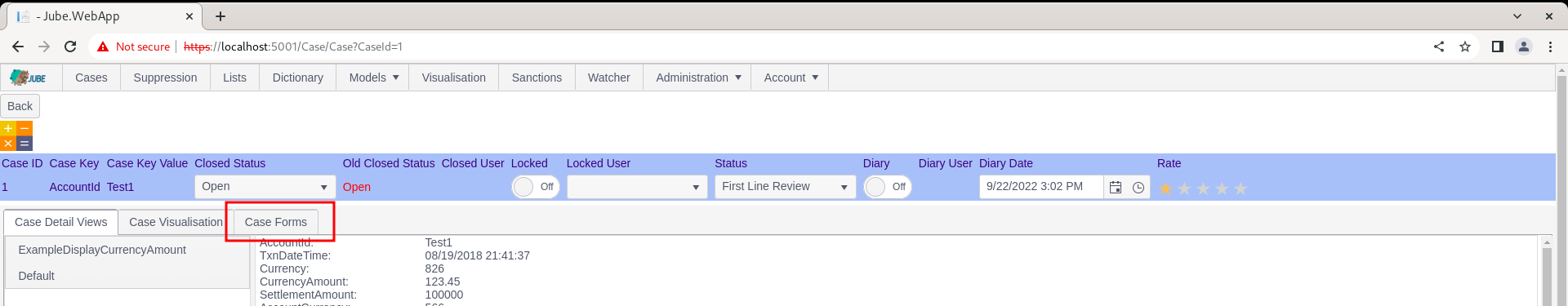Open the Diary Date calendar picker
The height and width of the screenshot is (306, 1568).
pyautogui.click(x=1116, y=187)
